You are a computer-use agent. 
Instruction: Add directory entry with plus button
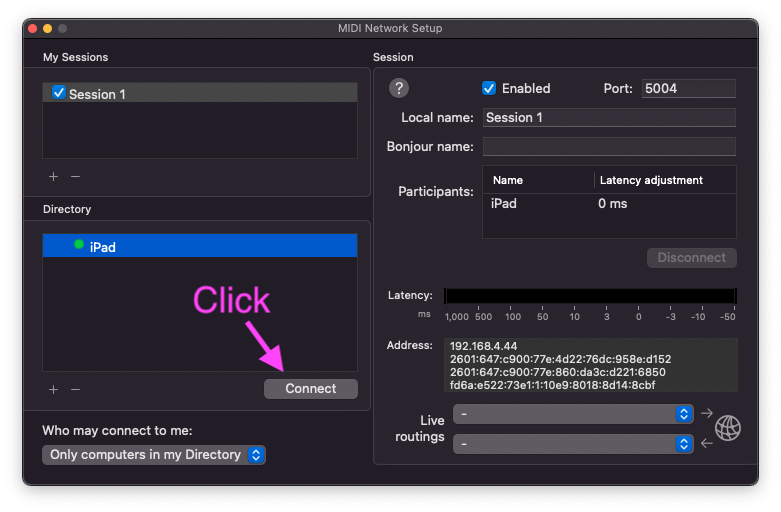53,389
